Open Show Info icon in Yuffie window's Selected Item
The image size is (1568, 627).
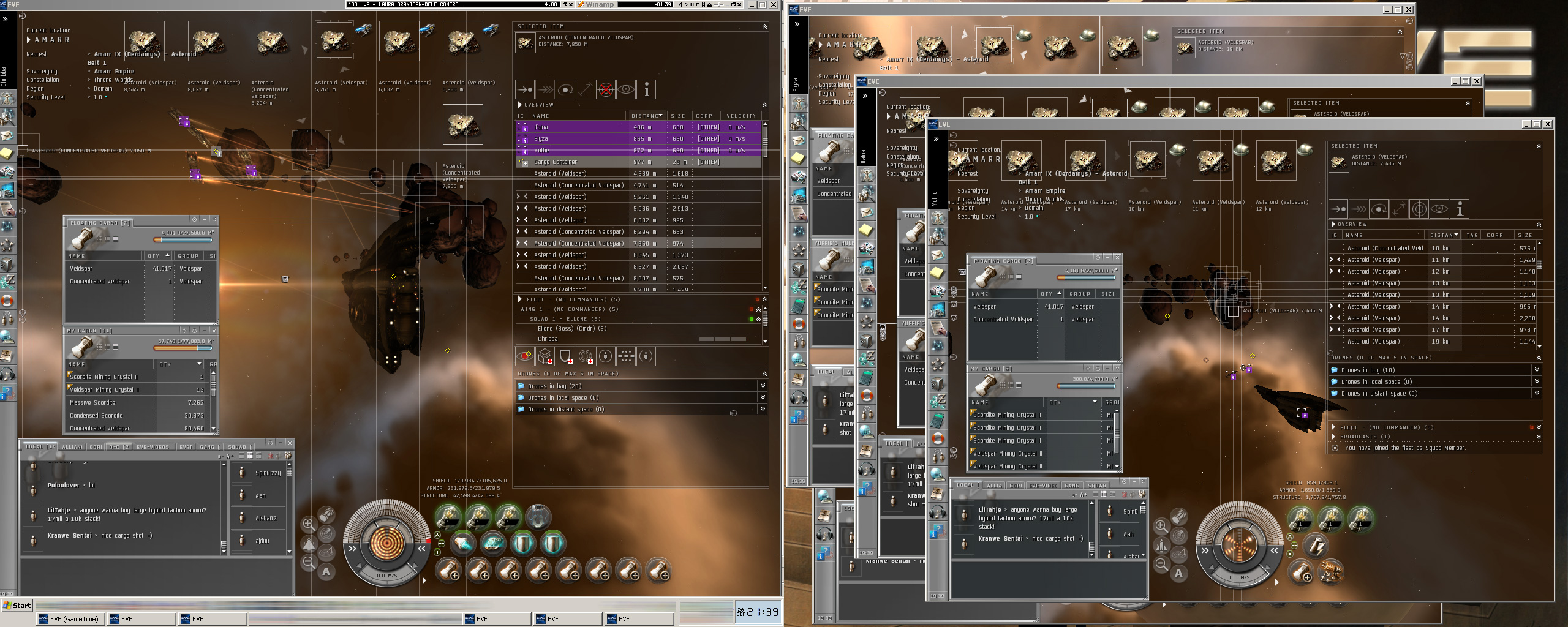point(1460,209)
